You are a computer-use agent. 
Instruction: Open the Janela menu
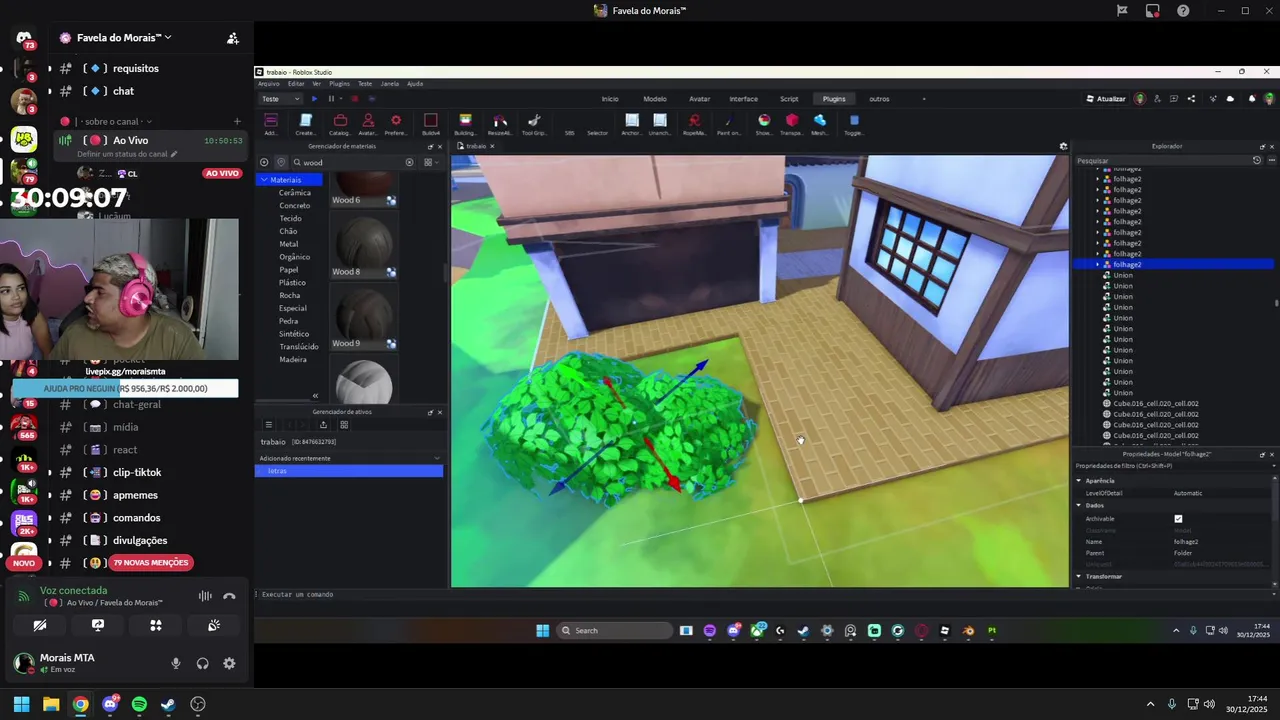point(390,84)
